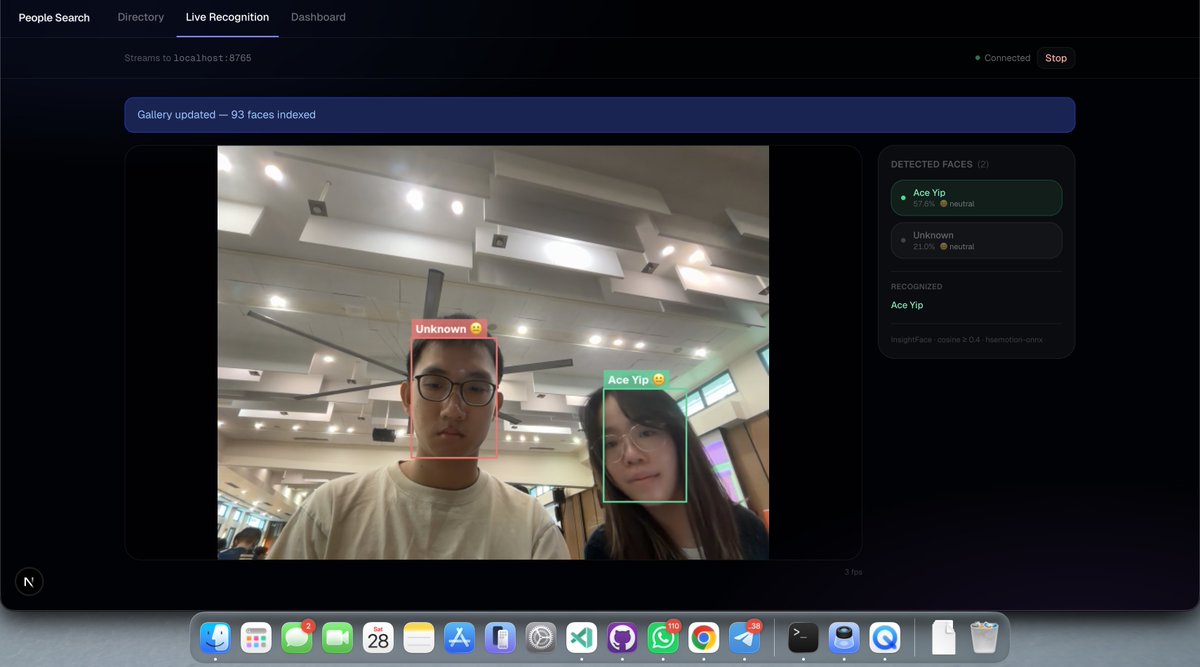This screenshot has width=1200, height=667.
Task: Select the Ace Yip detected face card
Action: tap(976, 198)
